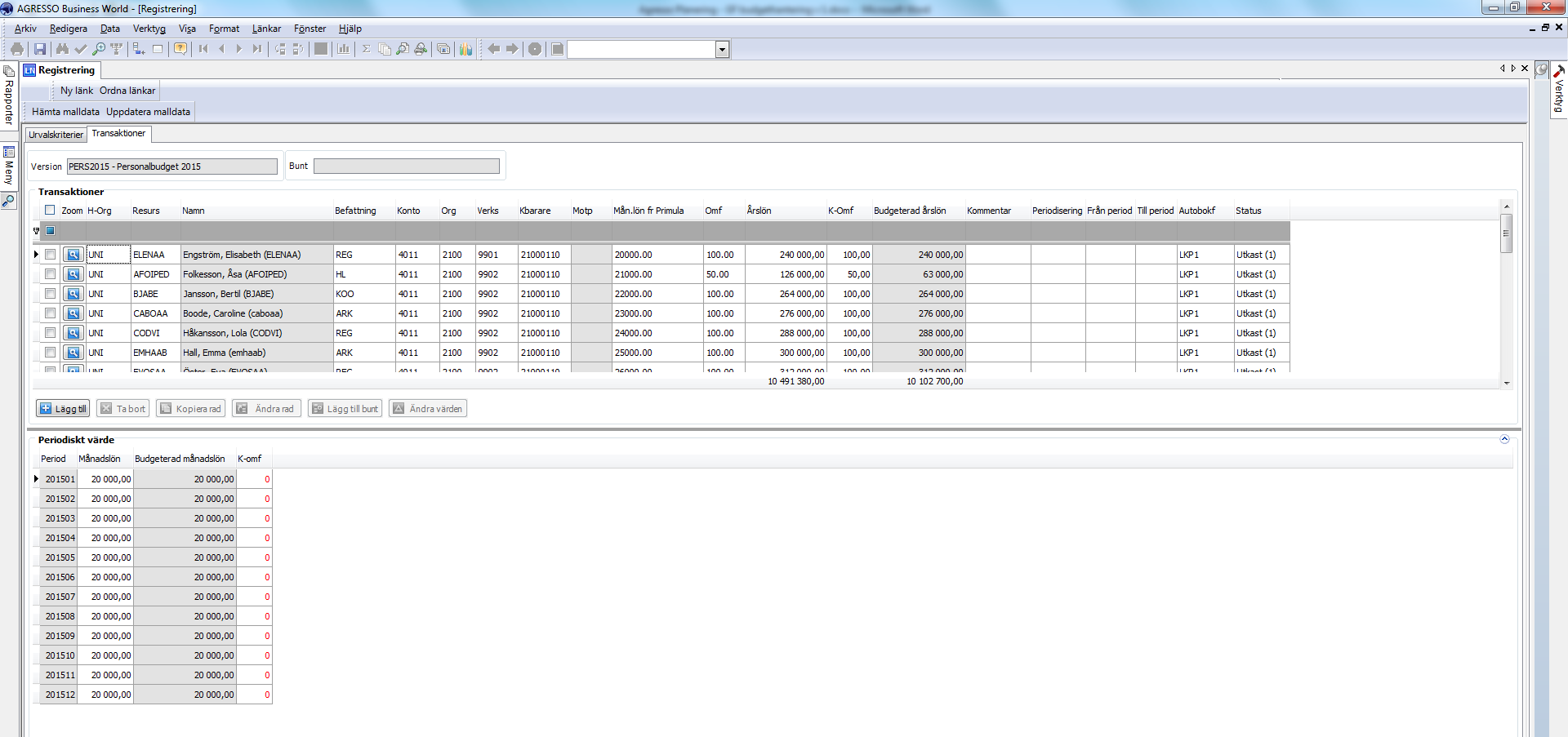Click the Lägg till button

pos(63,409)
